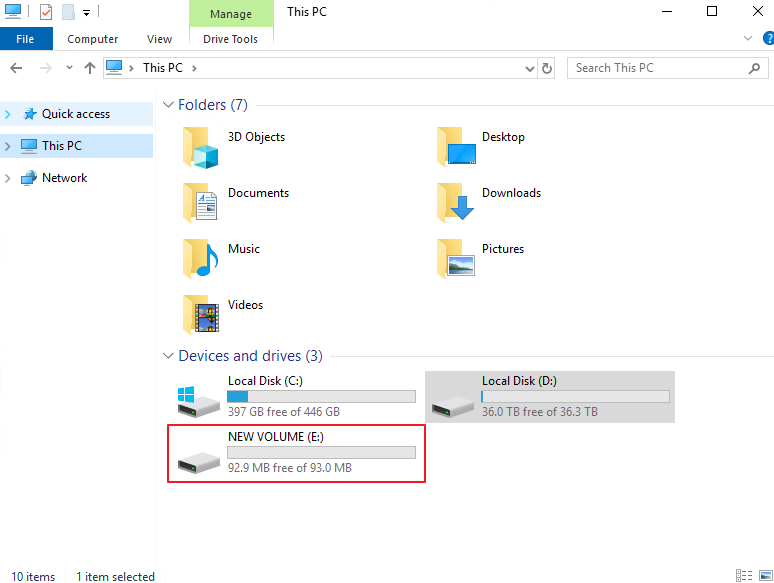Click the Local Disk (D:) usage bar
774x583 pixels.
click(x=576, y=396)
